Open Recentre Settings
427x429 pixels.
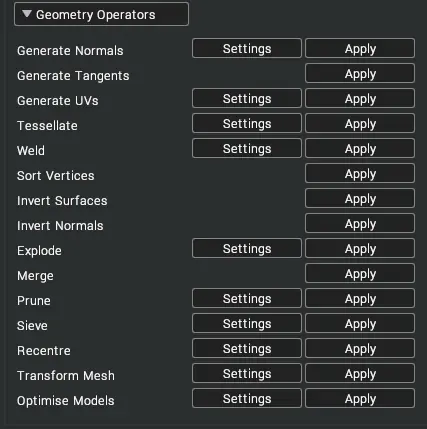[x=247, y=348]
